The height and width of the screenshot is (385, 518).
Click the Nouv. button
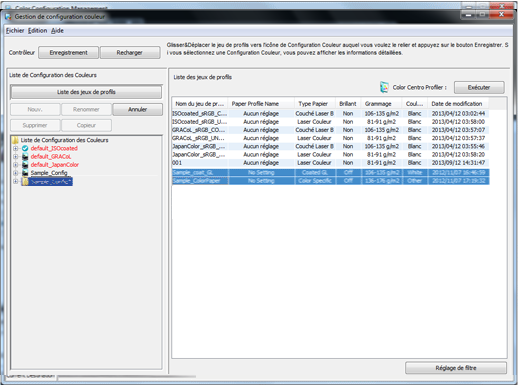pyautogui.click(x=35, y=109)
